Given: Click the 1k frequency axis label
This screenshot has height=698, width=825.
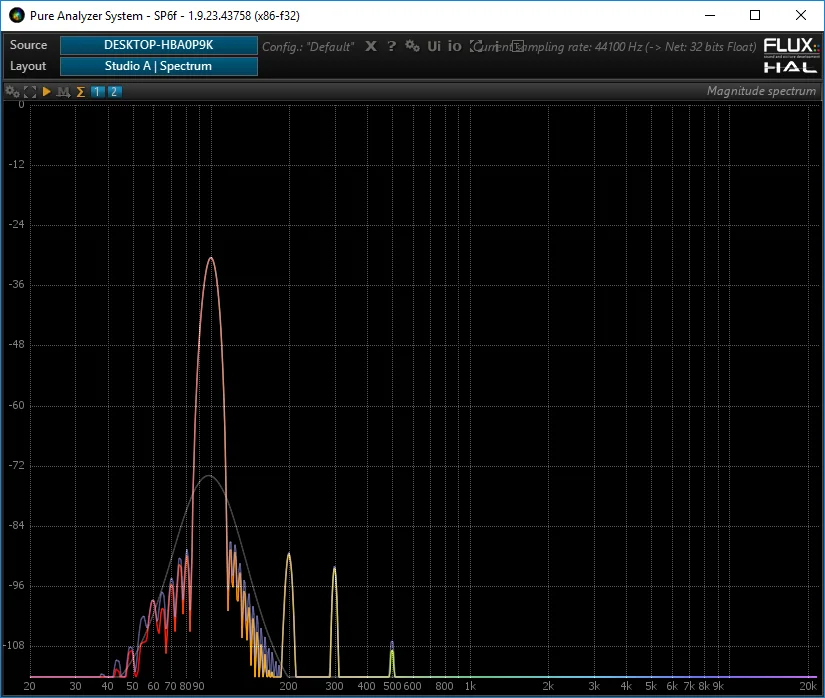Looking at the screenshot, I should click(x=470, y=686).
